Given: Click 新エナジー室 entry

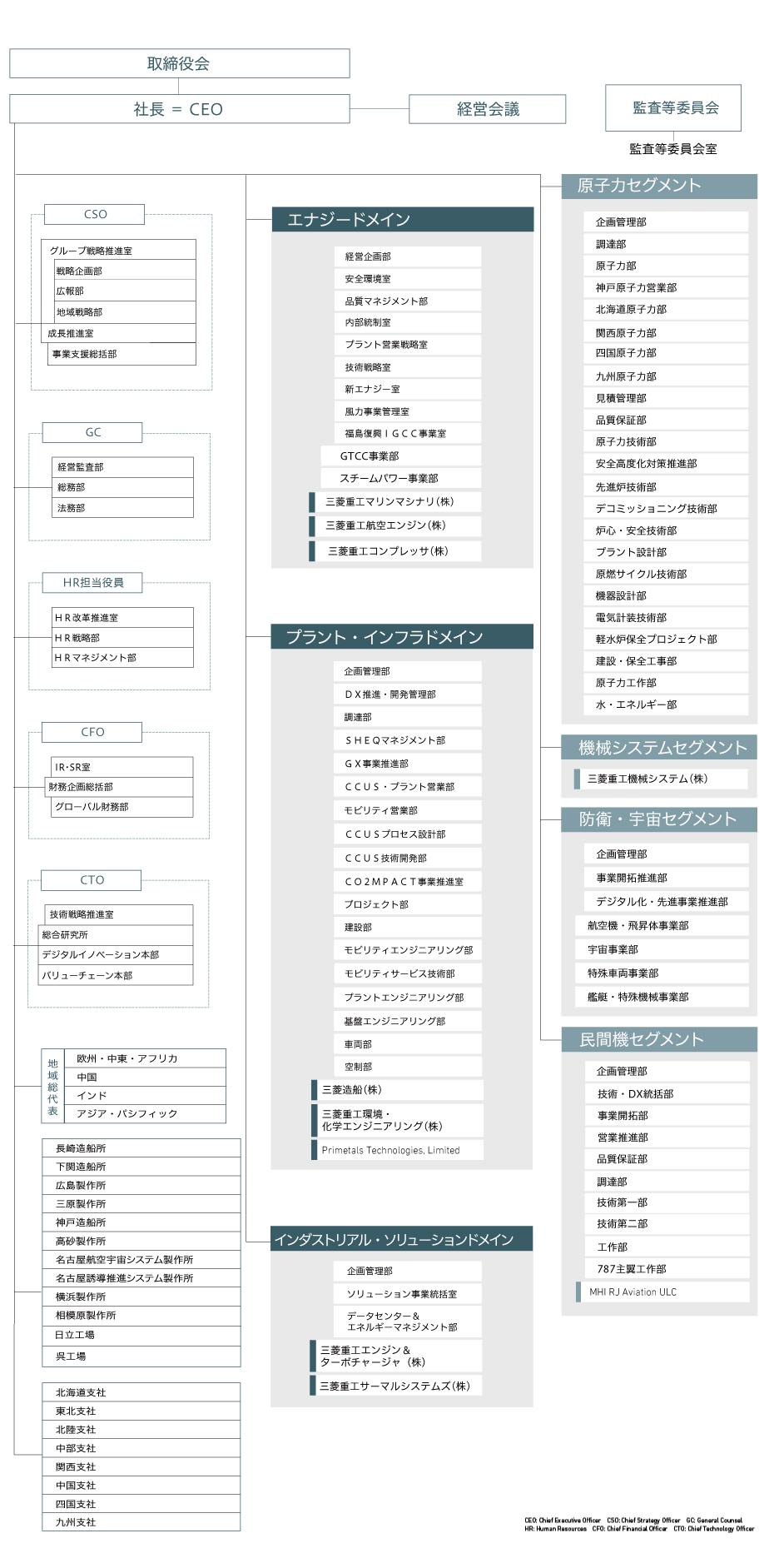Looking at the screenshot, I should click(408, 389).
